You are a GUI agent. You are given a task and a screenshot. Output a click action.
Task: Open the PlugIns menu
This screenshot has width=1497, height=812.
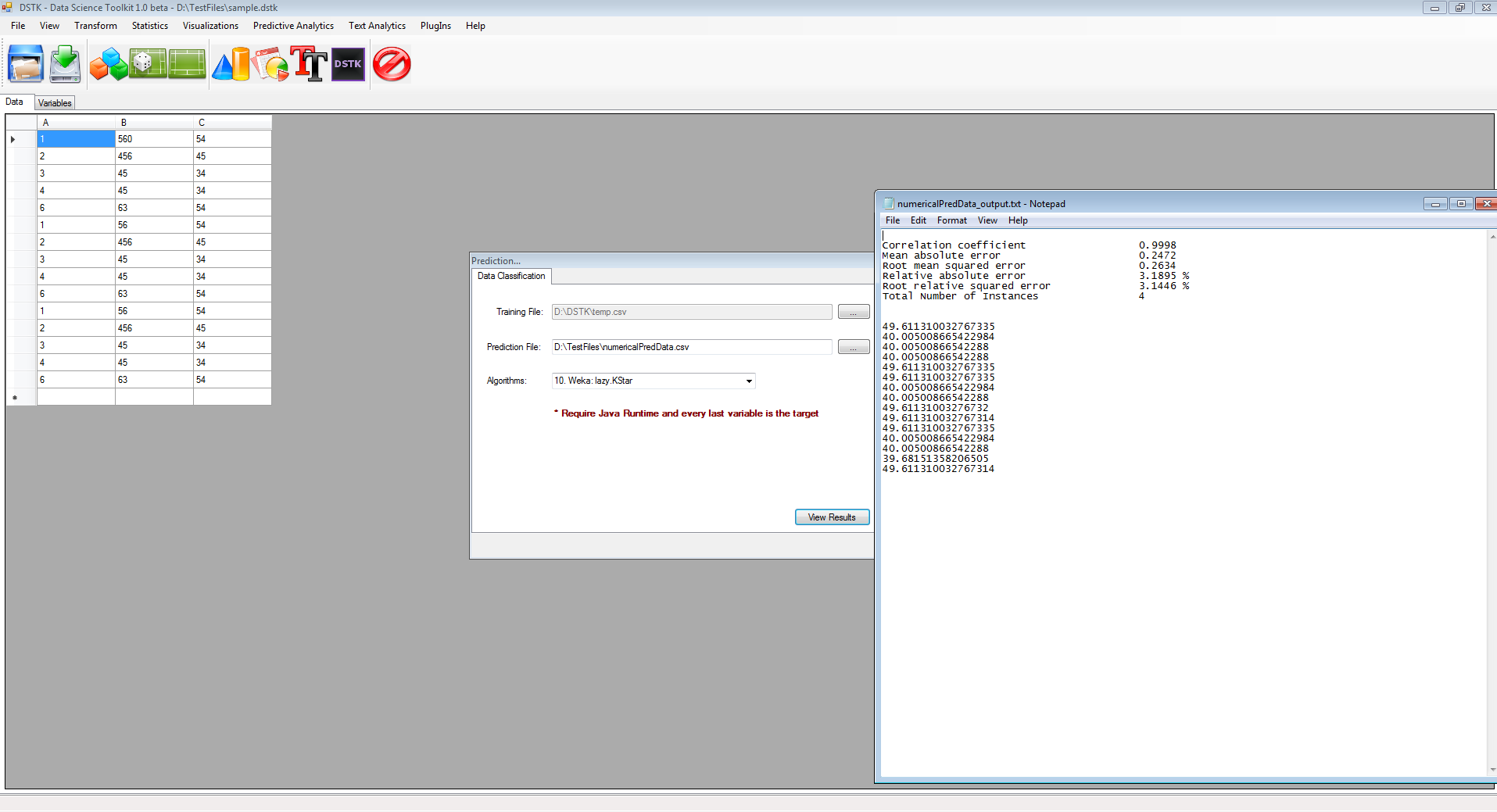click(x=435, y=26)
